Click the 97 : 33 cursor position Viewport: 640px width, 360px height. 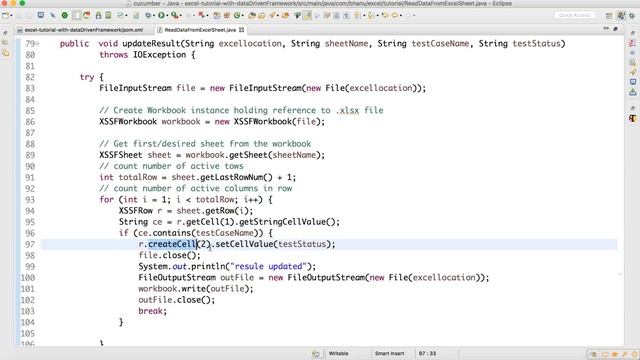click(427, 353)
